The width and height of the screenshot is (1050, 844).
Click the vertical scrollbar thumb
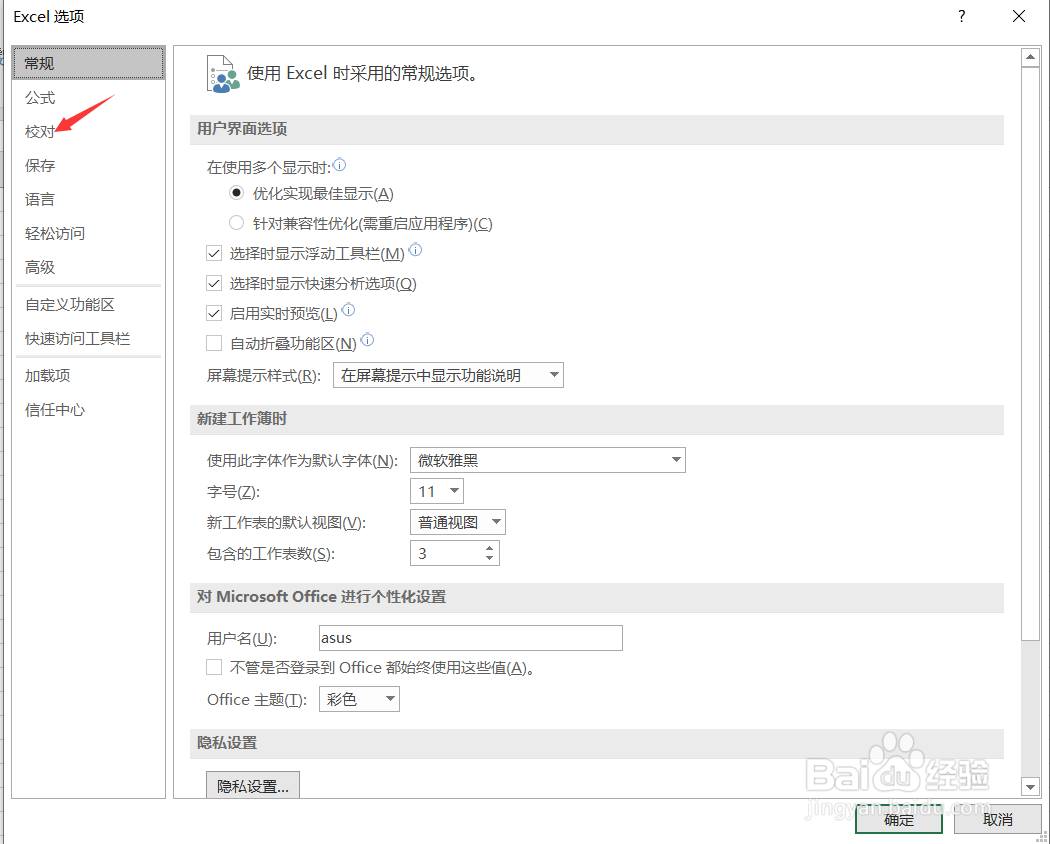(x=1030, y=353)
